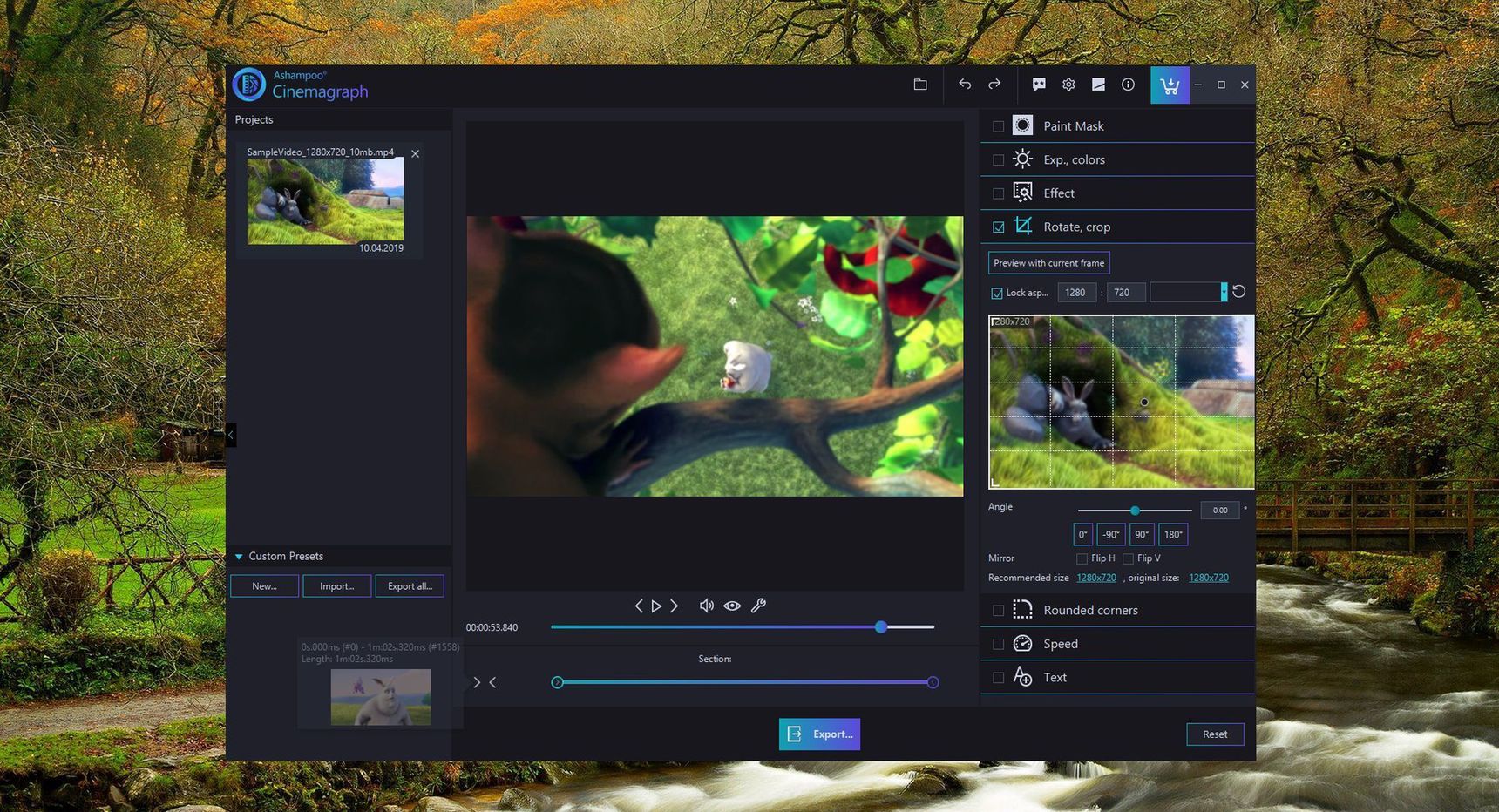
Task: Step to previous frame
Action: (x=639, y=606)
